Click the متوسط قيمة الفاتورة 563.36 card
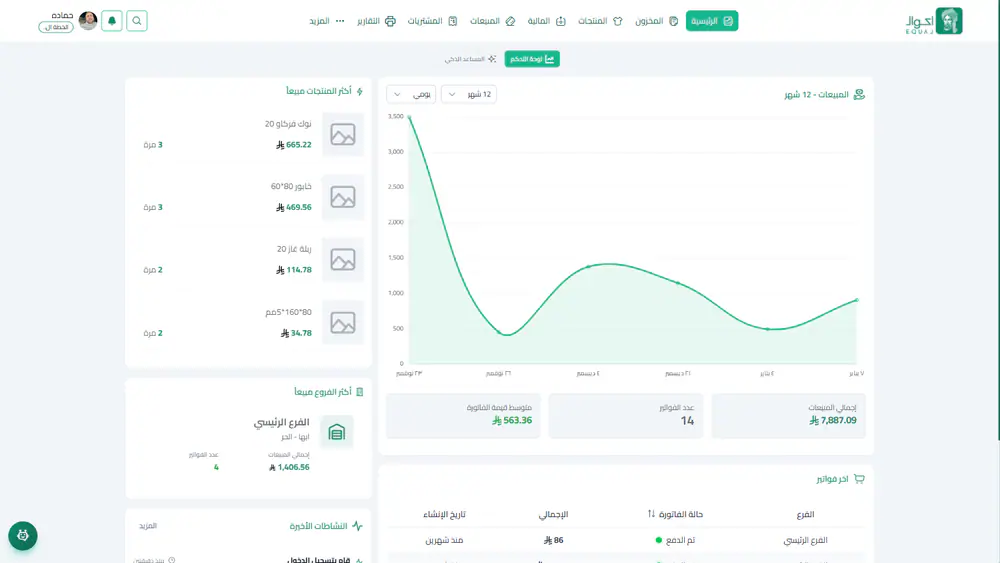Image resolution: width=1000 pixels, height=563 pixels. coord(463,416)
